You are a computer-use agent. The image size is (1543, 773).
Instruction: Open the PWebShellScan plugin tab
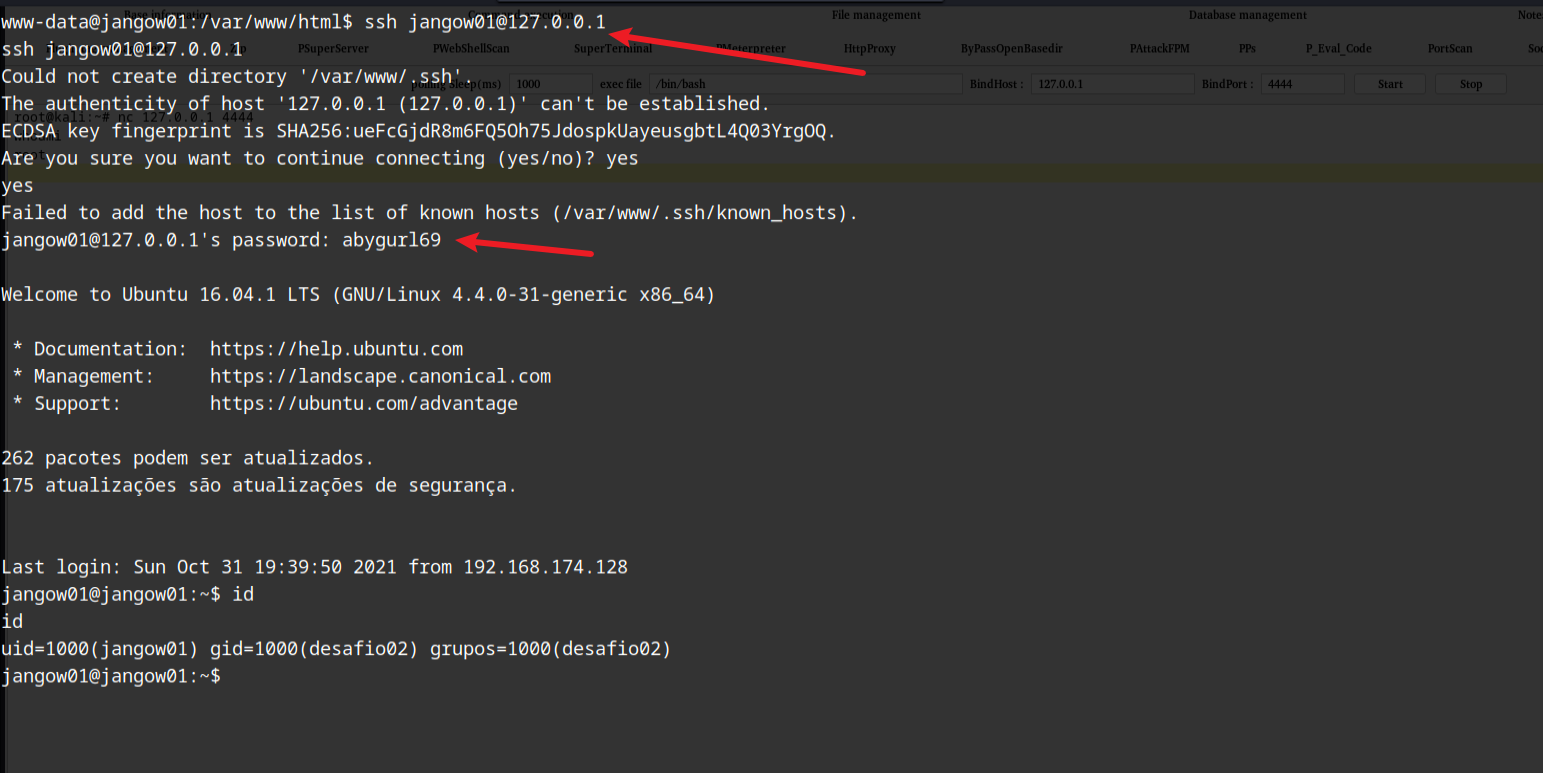pos(471,48)
